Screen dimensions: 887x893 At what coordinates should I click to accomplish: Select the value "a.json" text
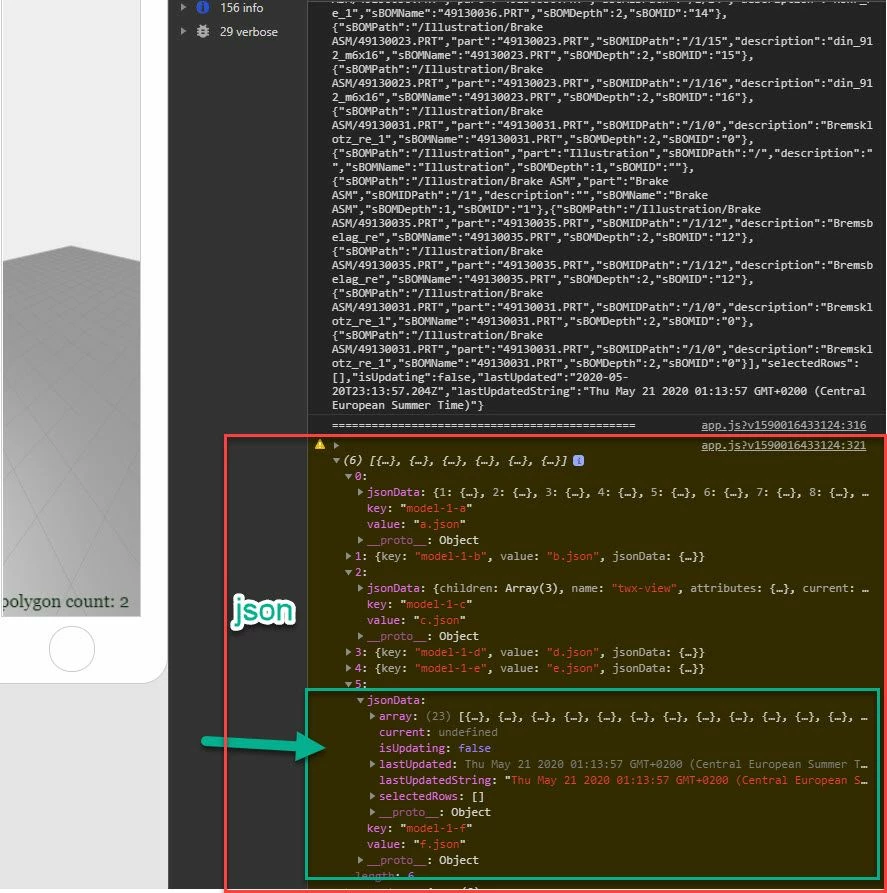tap(439, 524)
